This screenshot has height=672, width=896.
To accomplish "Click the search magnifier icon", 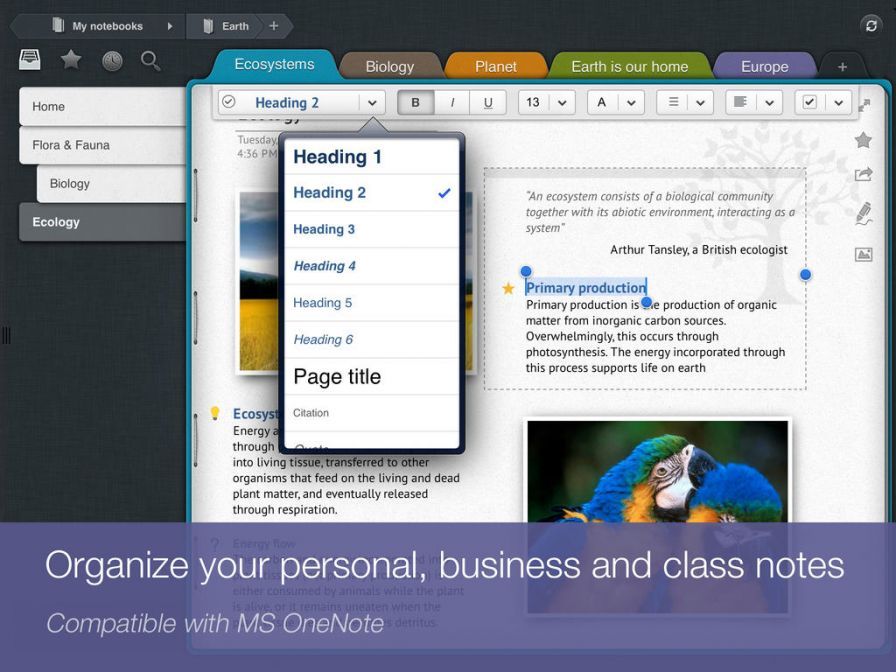I will [151, 61].
